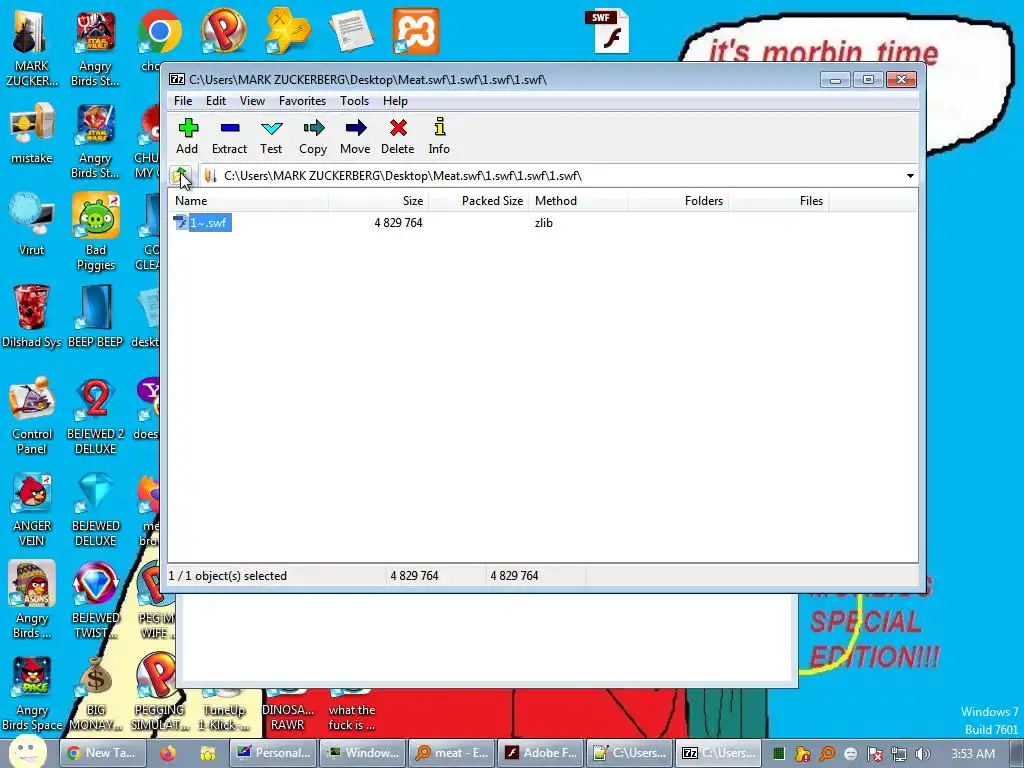Viewport: 1024px width, 768px height.
Task: Launch BEJEWED DELUXE desktop shortcut
Action: 95,508
